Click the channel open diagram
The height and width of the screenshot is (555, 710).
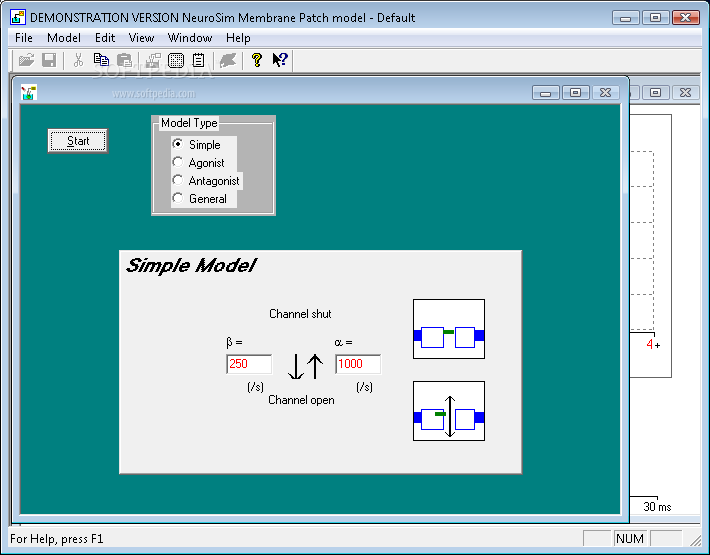449,411
